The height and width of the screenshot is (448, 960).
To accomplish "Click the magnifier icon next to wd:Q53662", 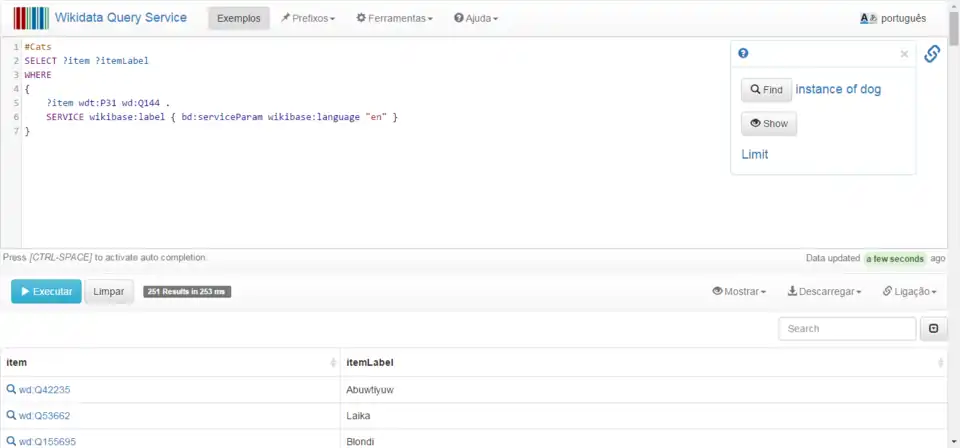I will click(11, 416).
